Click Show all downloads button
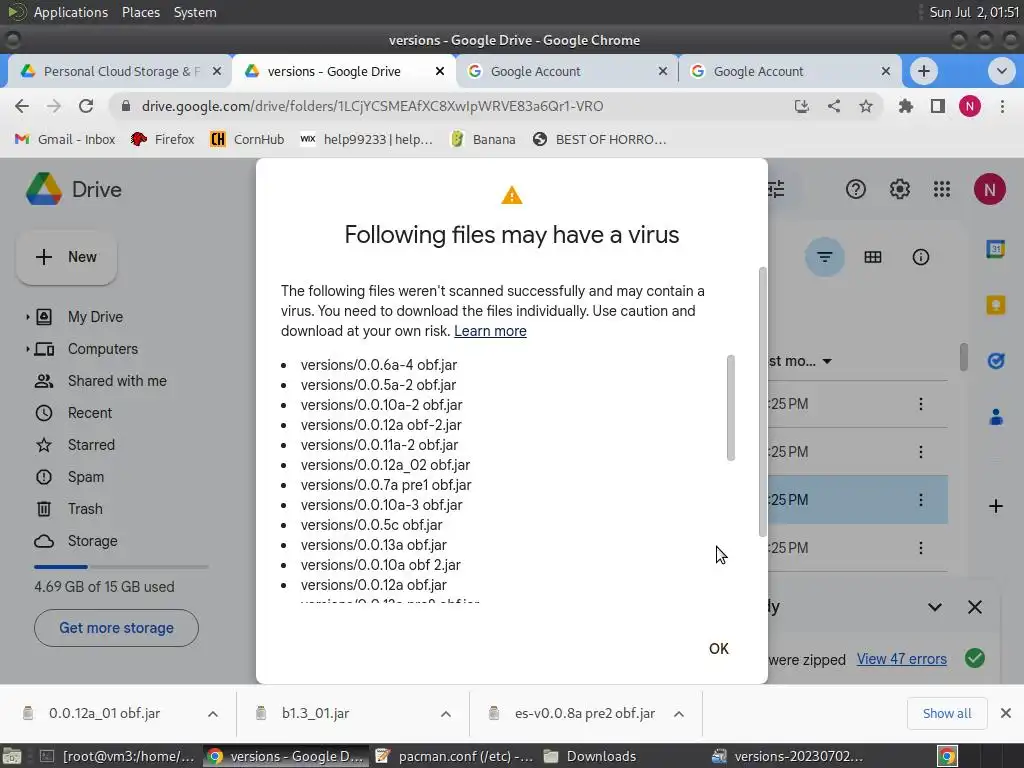1024x768 pixels. click(946, 713)
